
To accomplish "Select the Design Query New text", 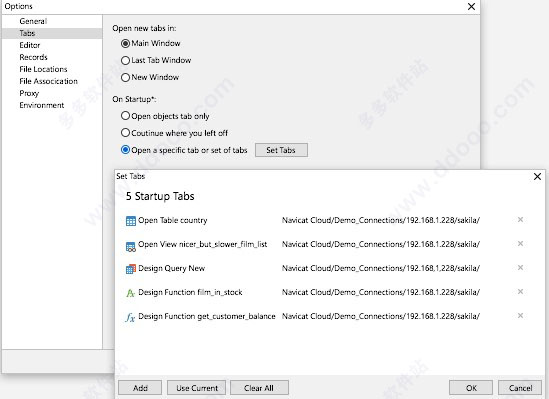I will tap(171, 268).
